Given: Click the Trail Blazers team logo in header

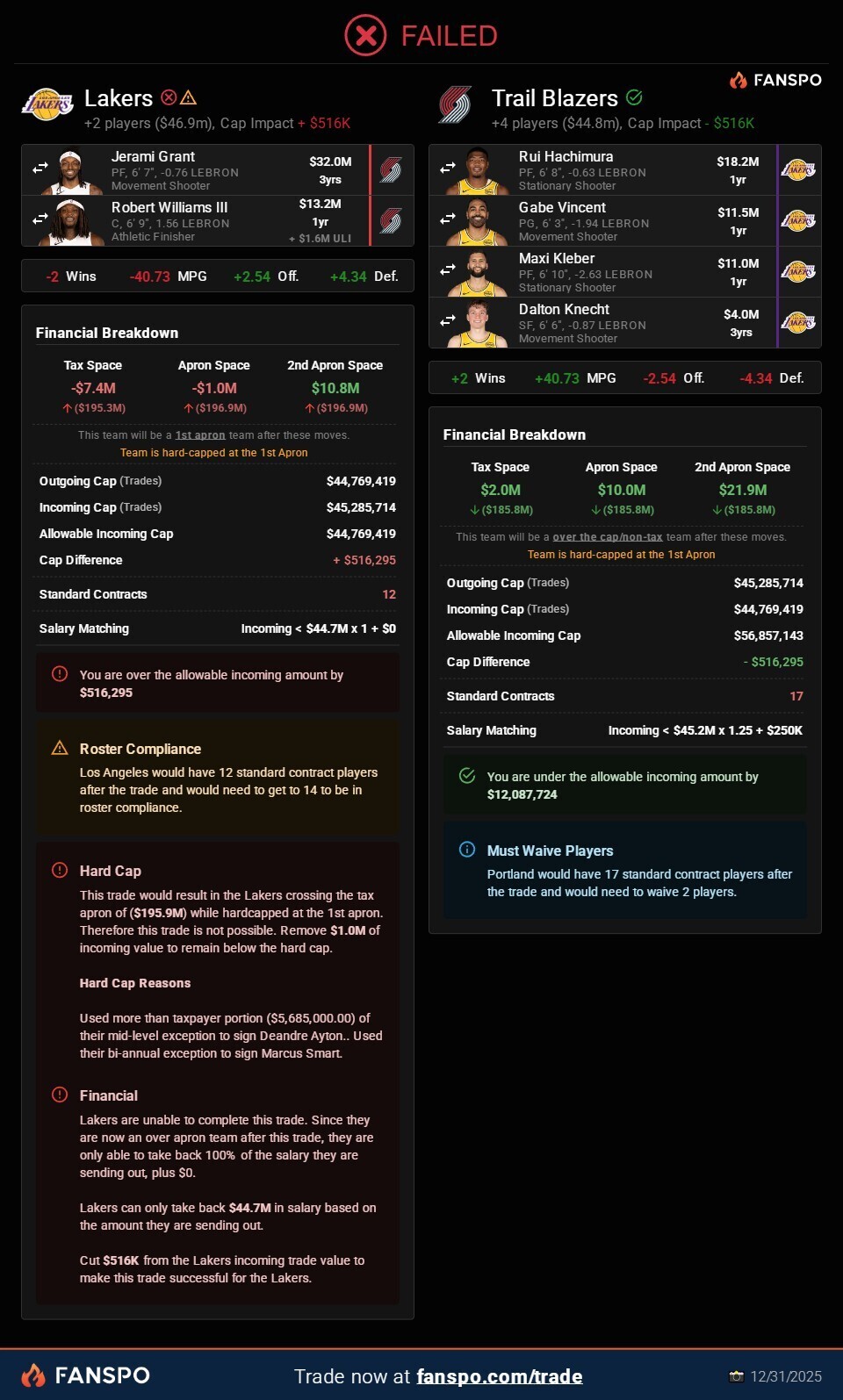Looking at the screenshot, I should [456, 105].
